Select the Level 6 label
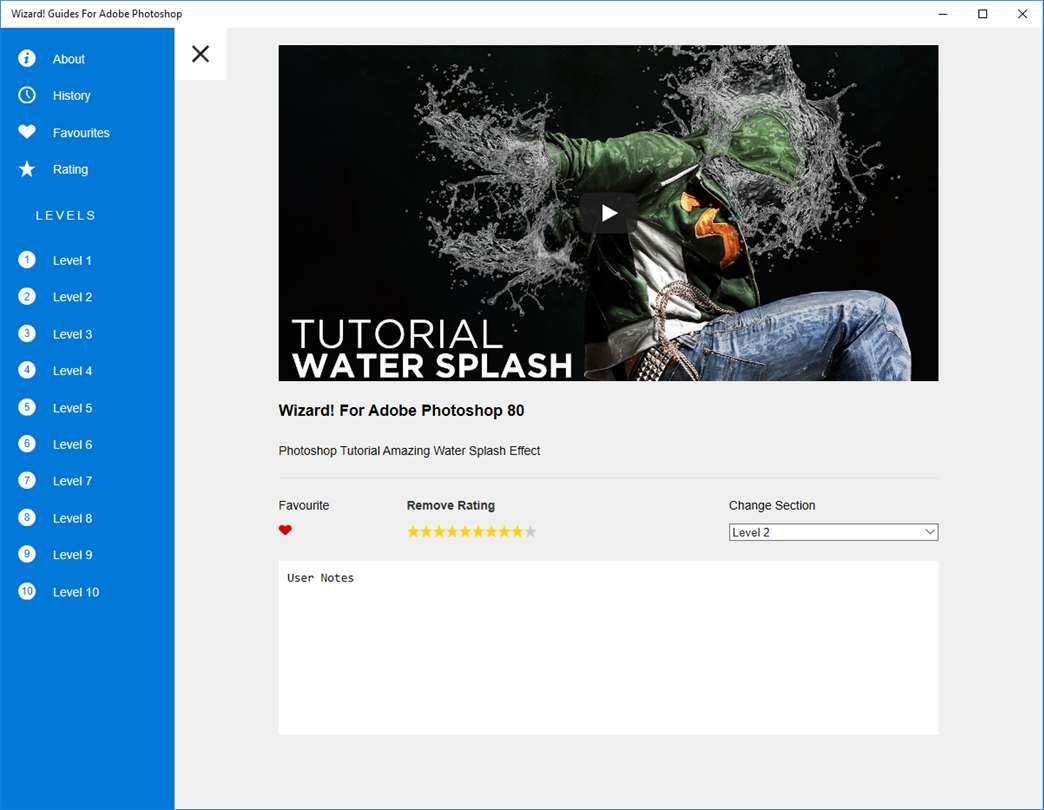The image size is (1044, 810). click(x=72, y=445)
